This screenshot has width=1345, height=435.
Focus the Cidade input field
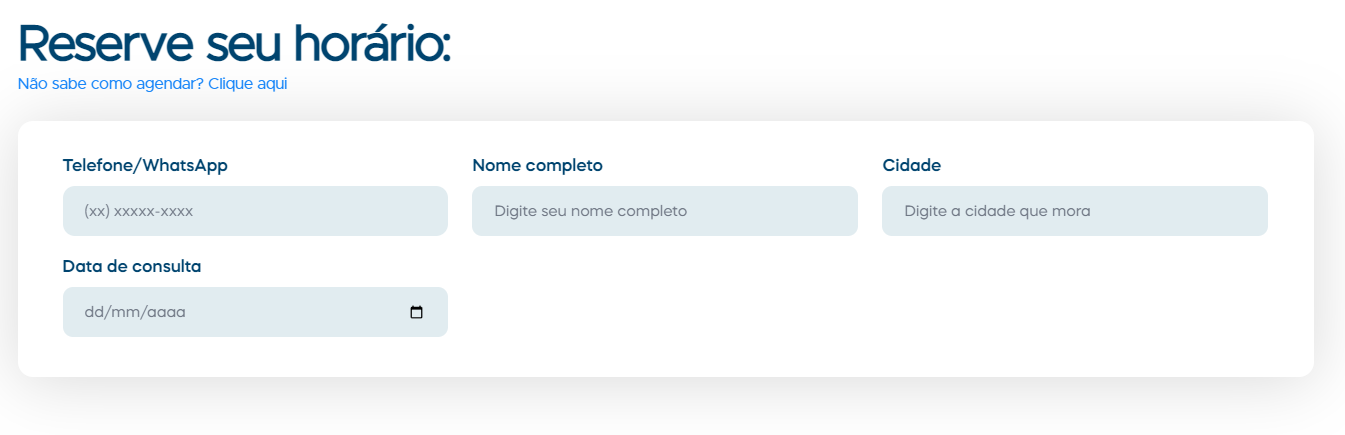click(1074, 211)
